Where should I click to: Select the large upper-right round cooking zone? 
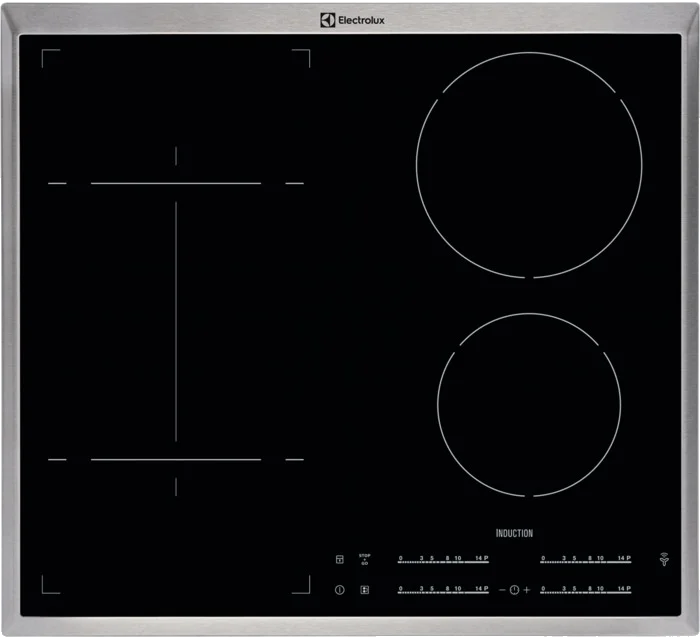(x=529, y=165)
